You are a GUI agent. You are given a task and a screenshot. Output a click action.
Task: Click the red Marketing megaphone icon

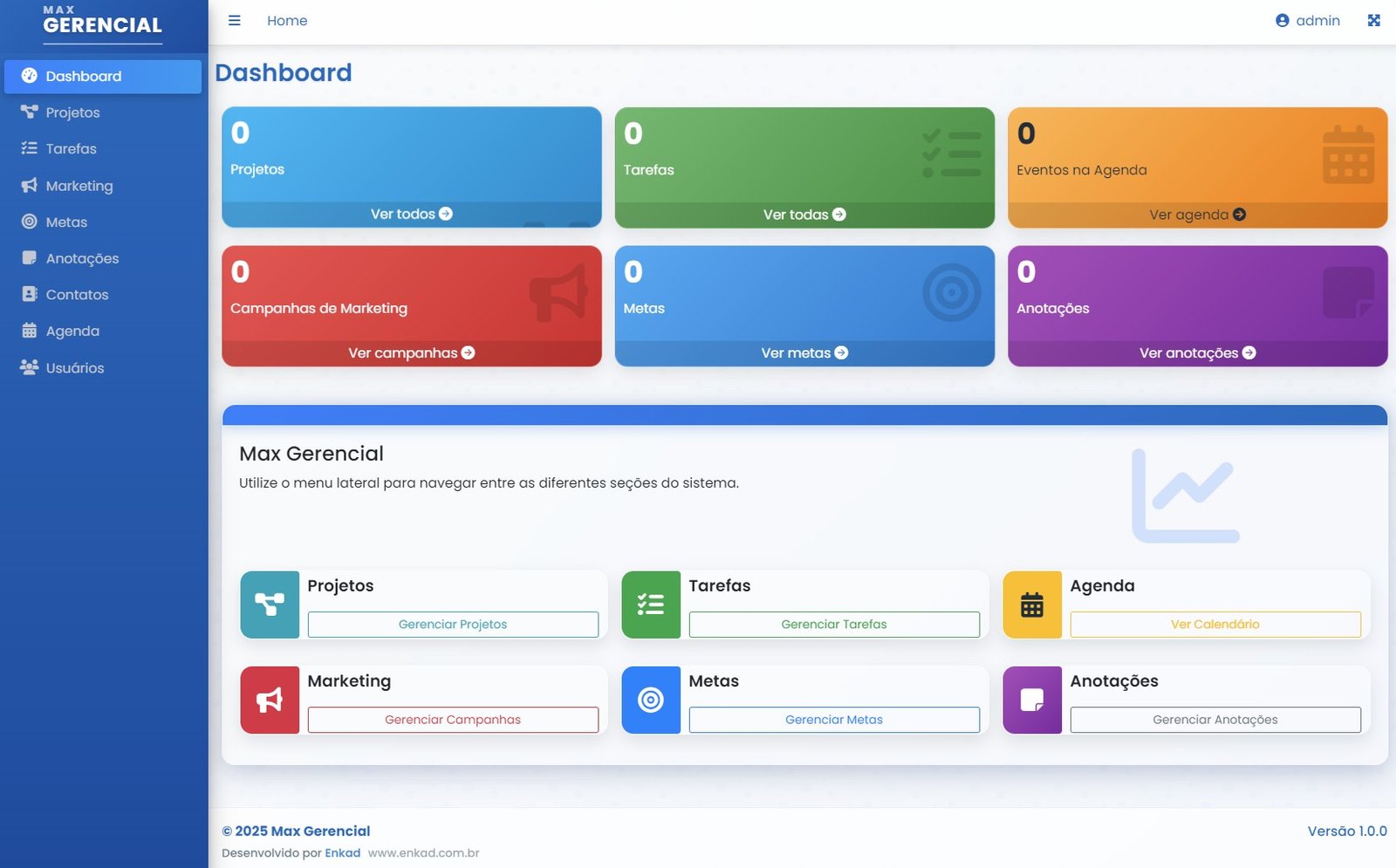[x=270, y=700]
